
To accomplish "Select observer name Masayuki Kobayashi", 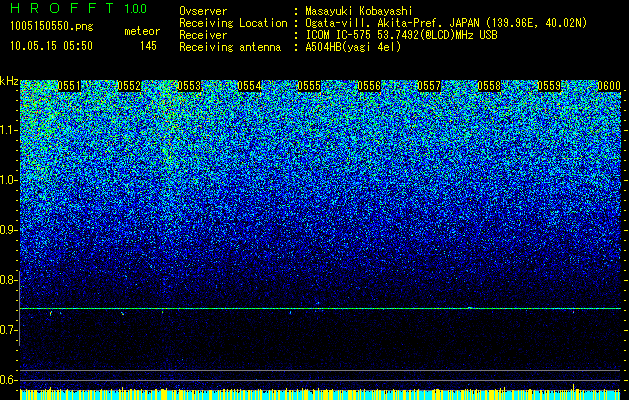I will 359,11.
